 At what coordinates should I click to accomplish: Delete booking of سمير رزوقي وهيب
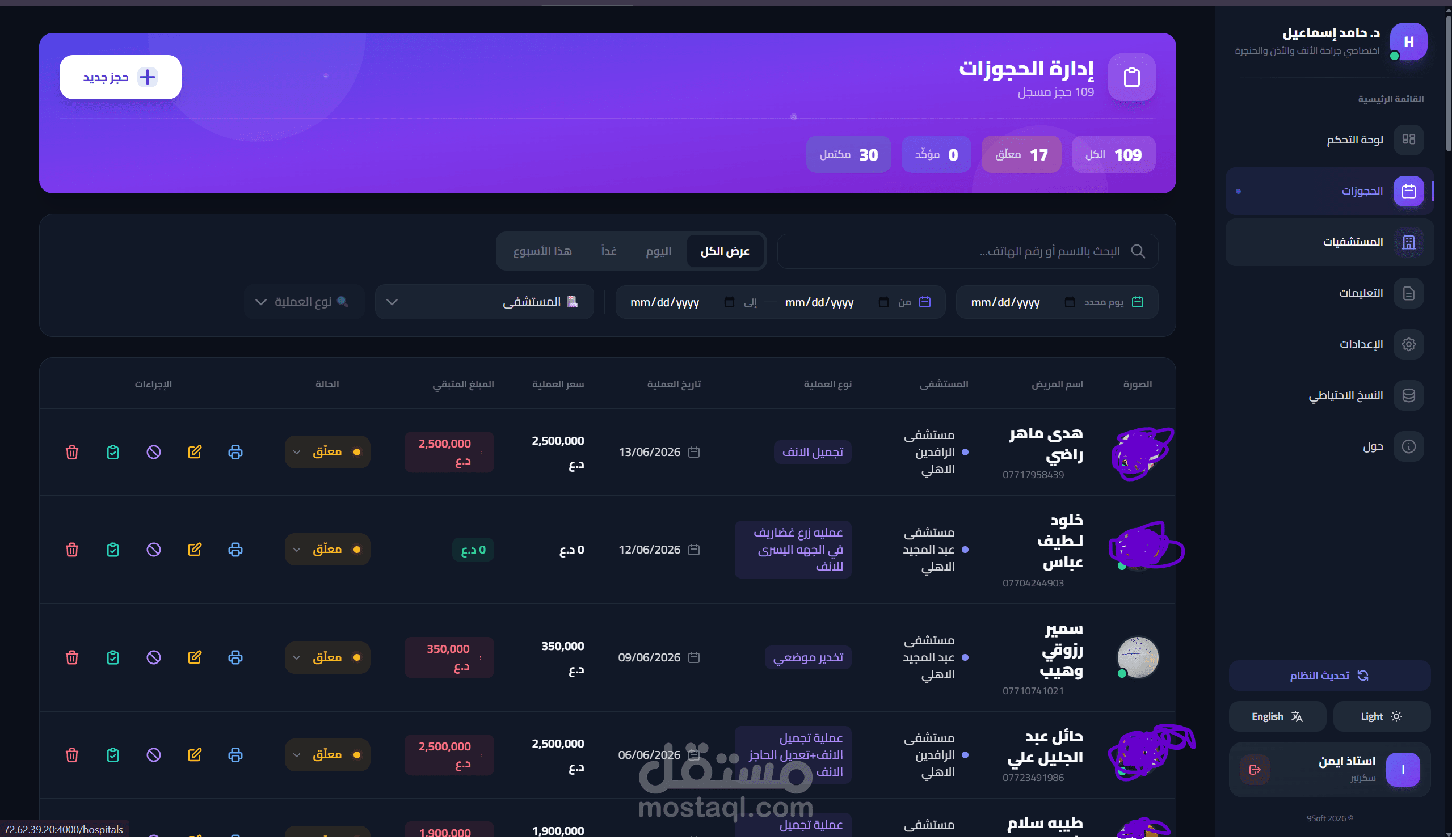[x=72, y=657]
